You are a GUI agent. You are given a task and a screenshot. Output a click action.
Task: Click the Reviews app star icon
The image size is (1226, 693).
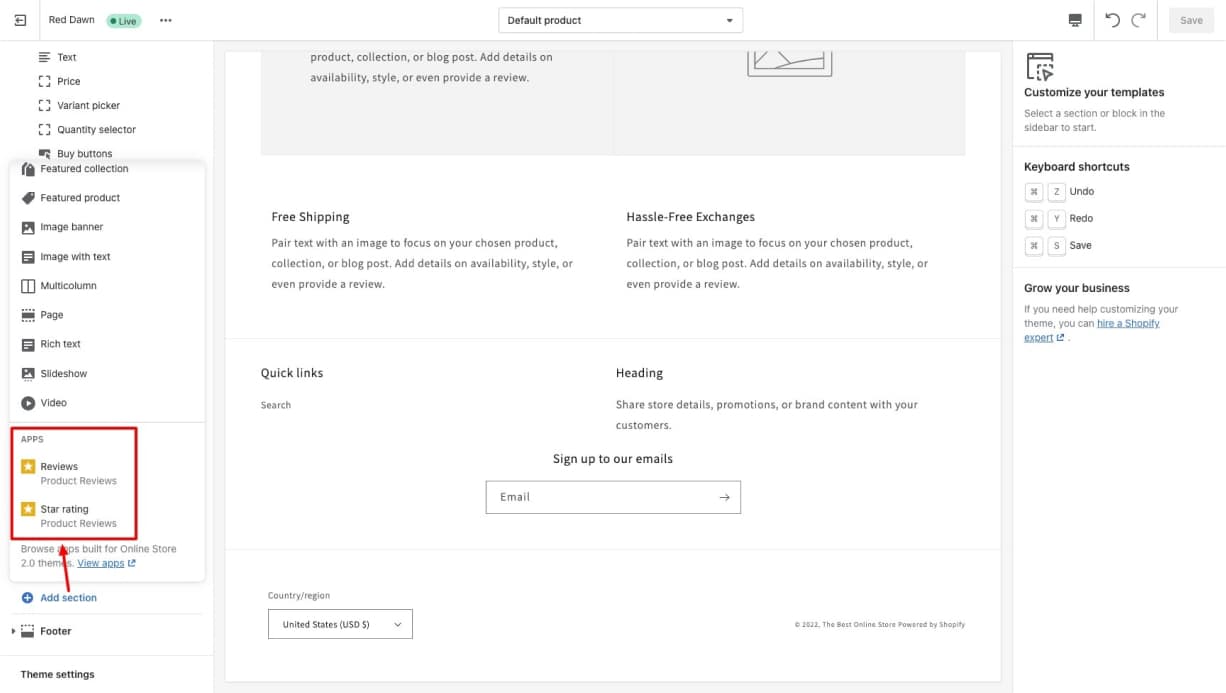pyautogui.click(x=28, y=466)
